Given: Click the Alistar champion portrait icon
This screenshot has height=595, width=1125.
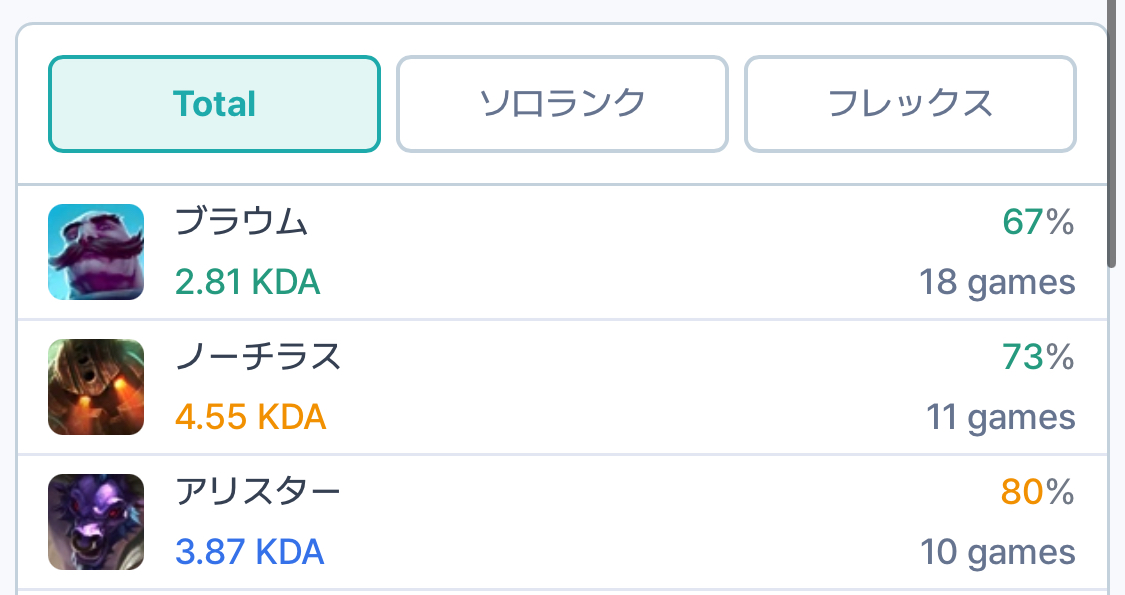Looking at the screenshot, I should [x=96, y=522].
